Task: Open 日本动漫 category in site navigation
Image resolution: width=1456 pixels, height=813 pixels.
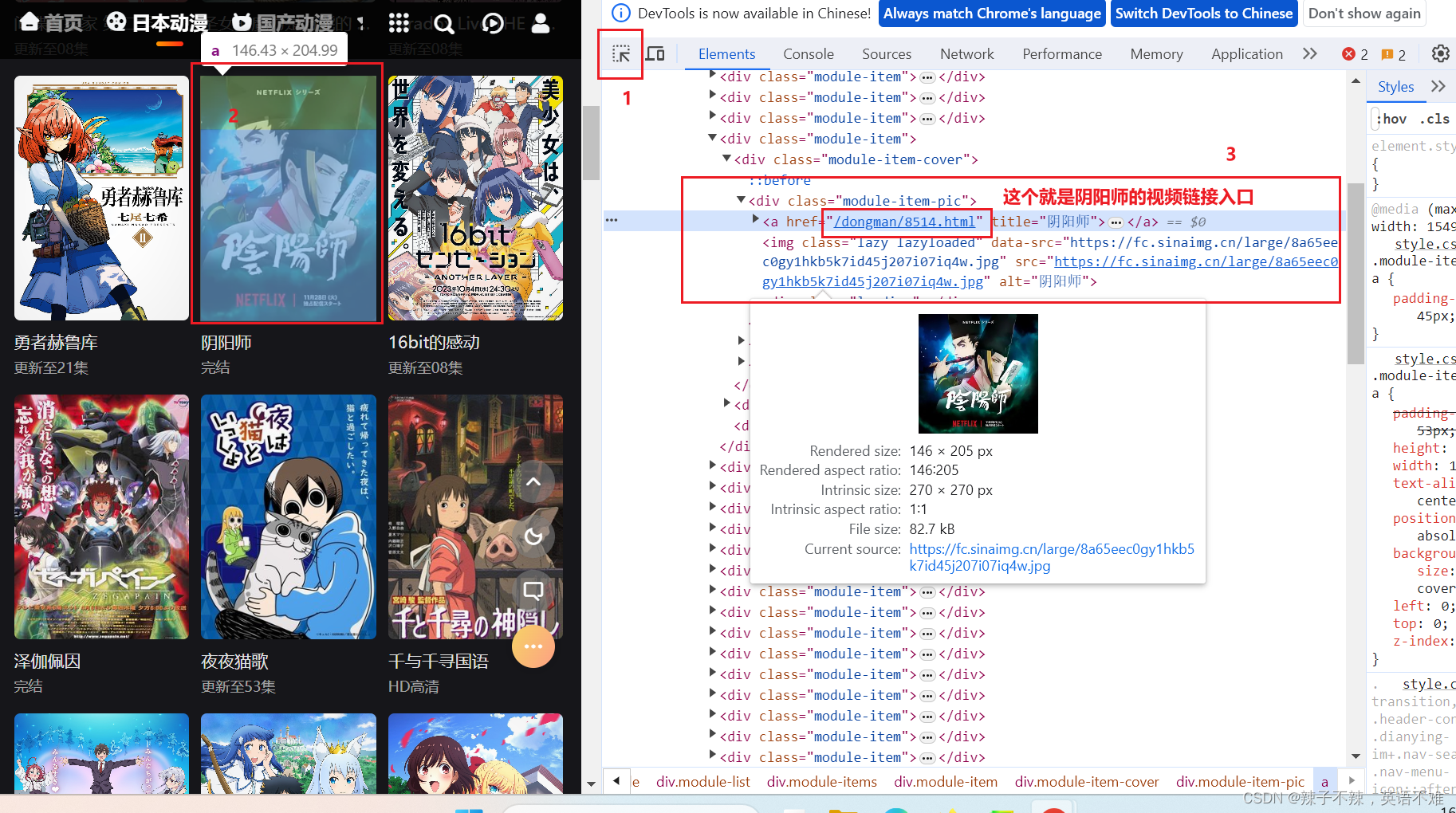Action: 157,23
